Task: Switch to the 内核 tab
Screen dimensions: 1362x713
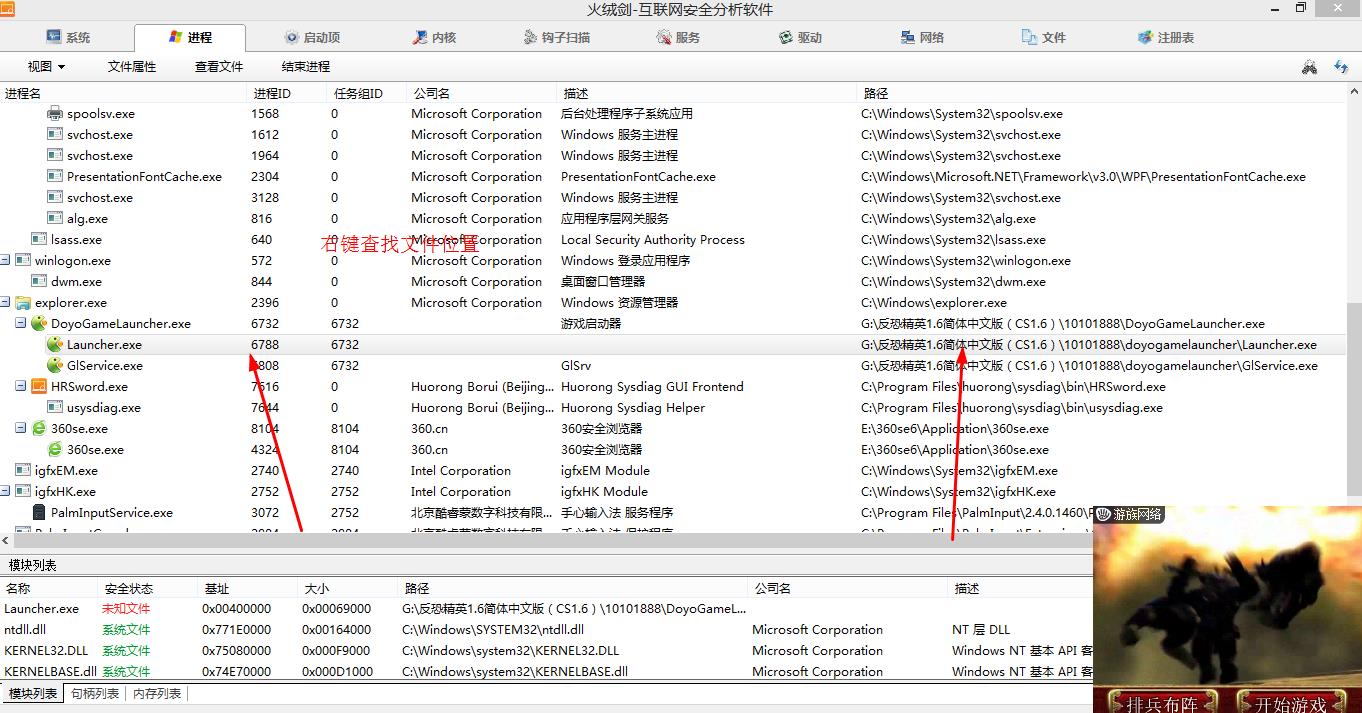Action: pos(434,38)
